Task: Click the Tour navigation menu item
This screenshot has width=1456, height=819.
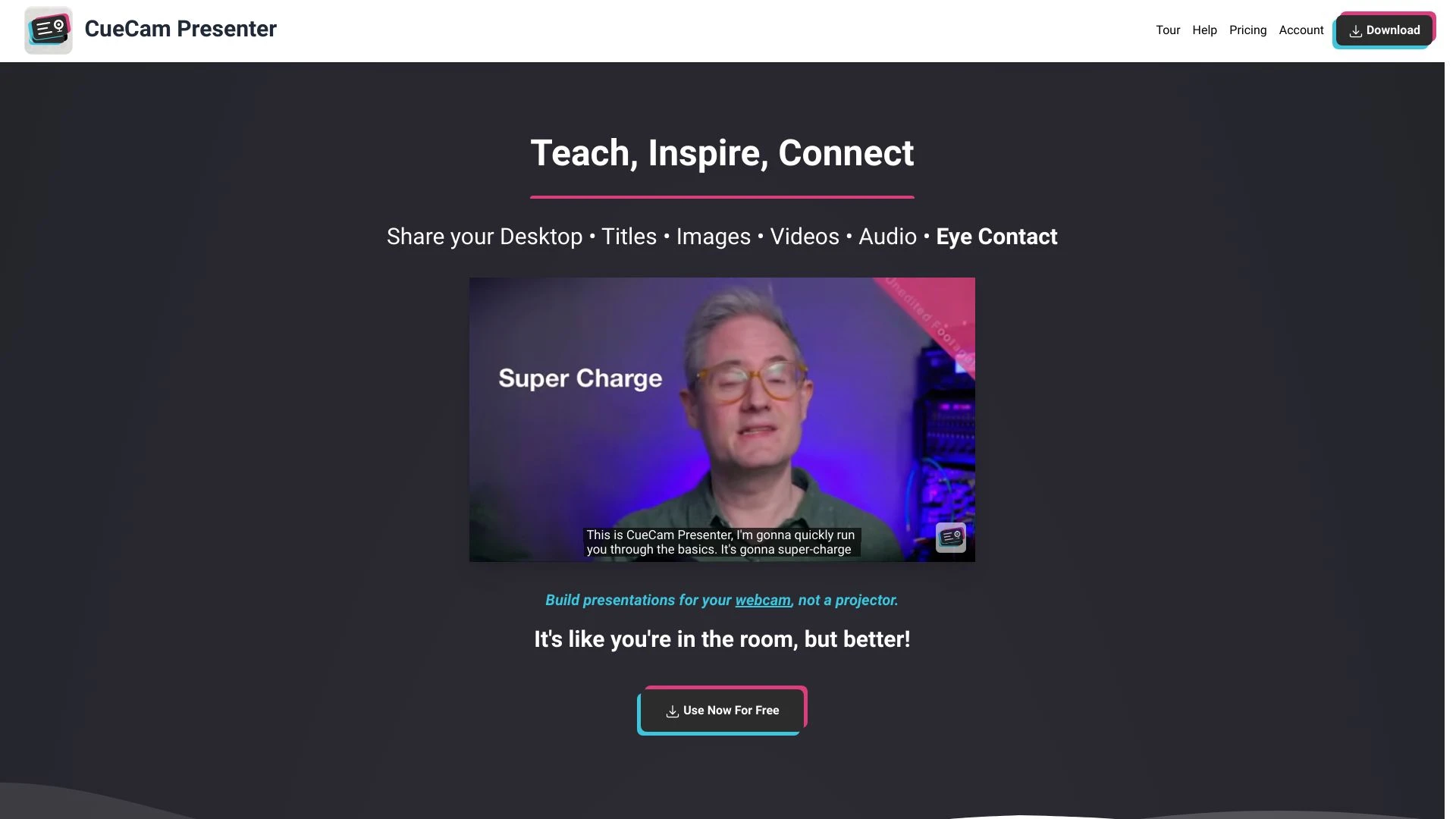Action: pos(1167,30)
